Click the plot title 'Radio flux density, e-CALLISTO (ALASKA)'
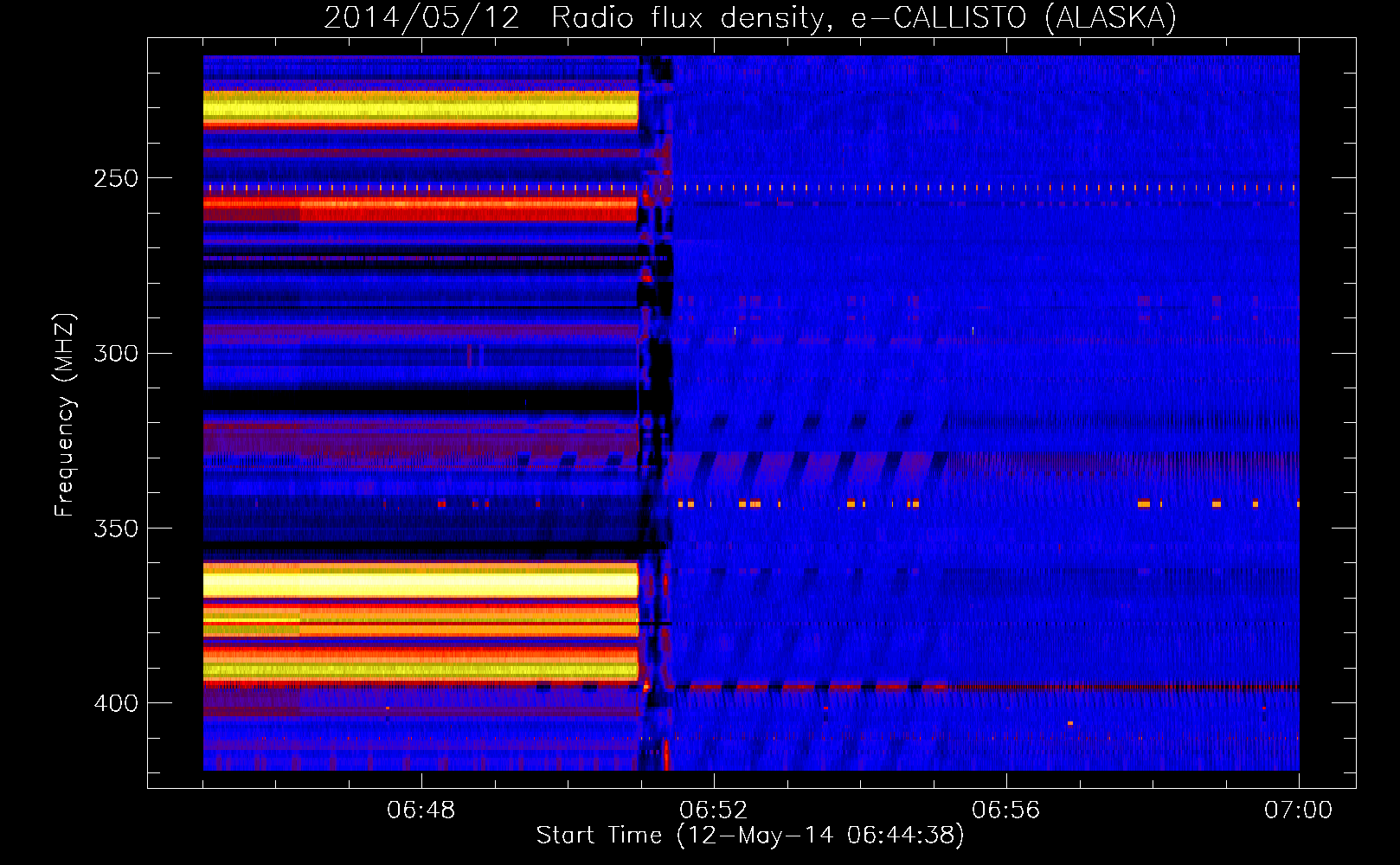 click(864, 18)
